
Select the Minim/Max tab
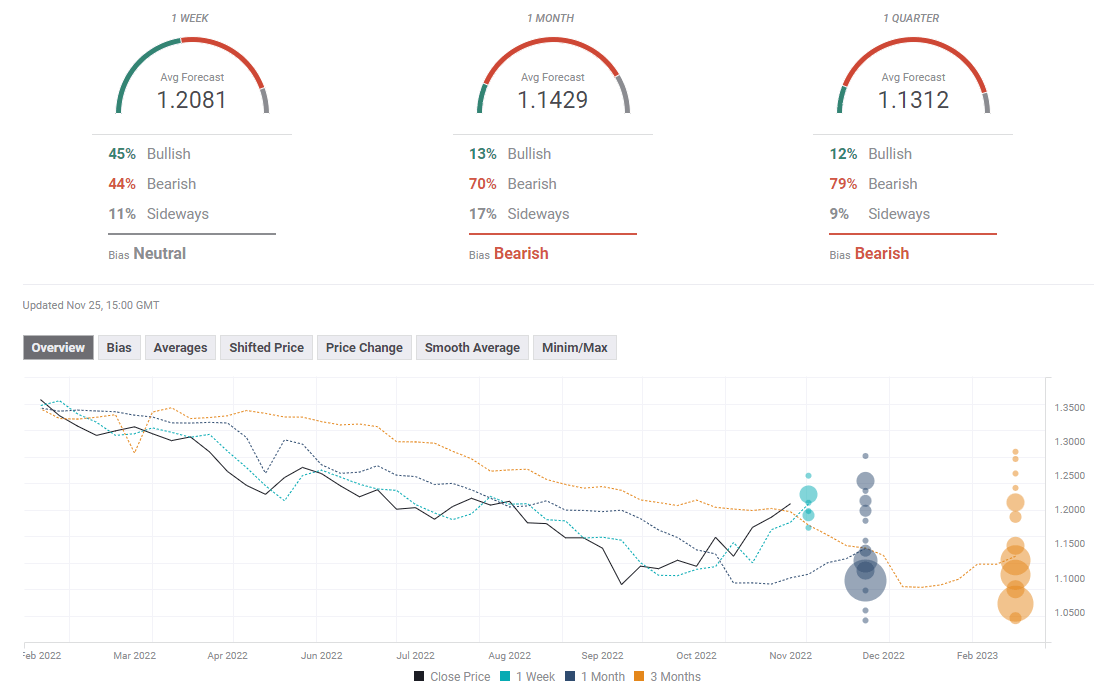(x=574, y=348)
